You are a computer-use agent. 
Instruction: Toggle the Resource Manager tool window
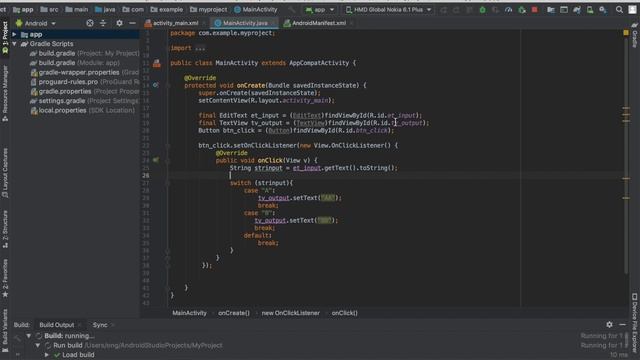(5, 93)
